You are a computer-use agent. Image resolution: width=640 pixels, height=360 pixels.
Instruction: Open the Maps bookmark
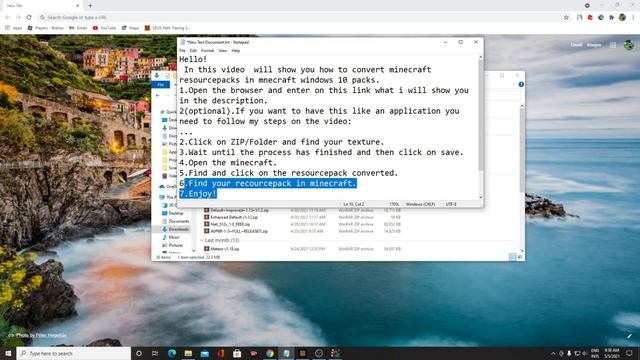click(x=130, y=28)
